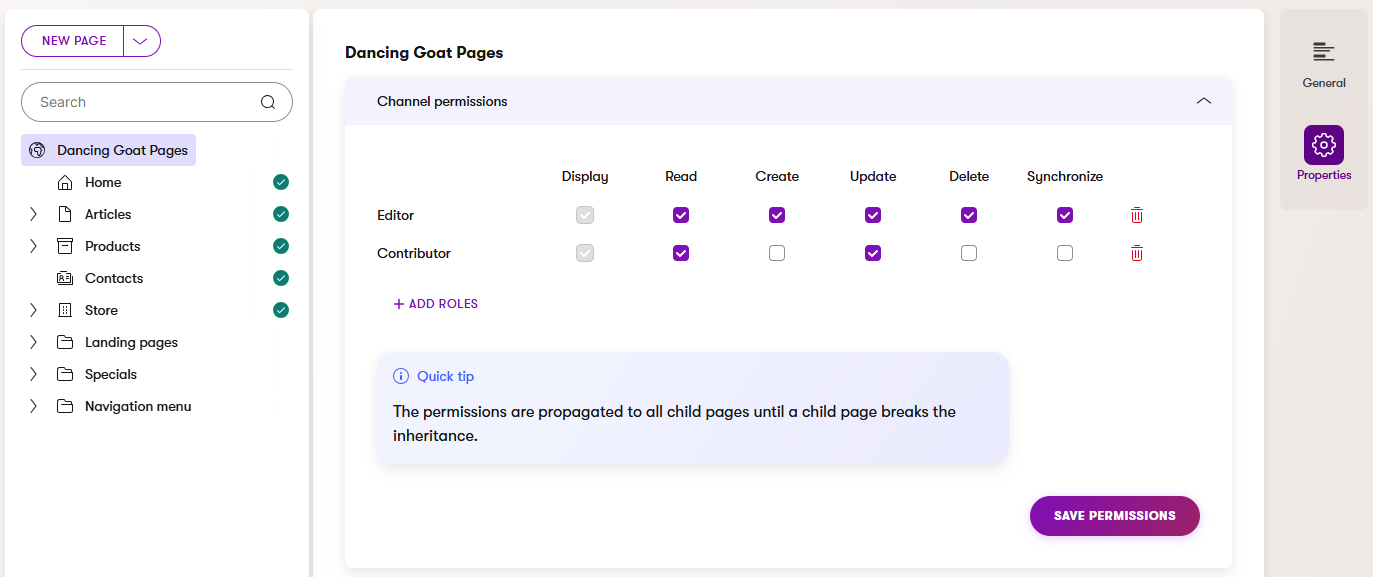Enable Create permission for Contributor
The width and height of the screenshot is (1373, 577).
click(777, 253)
